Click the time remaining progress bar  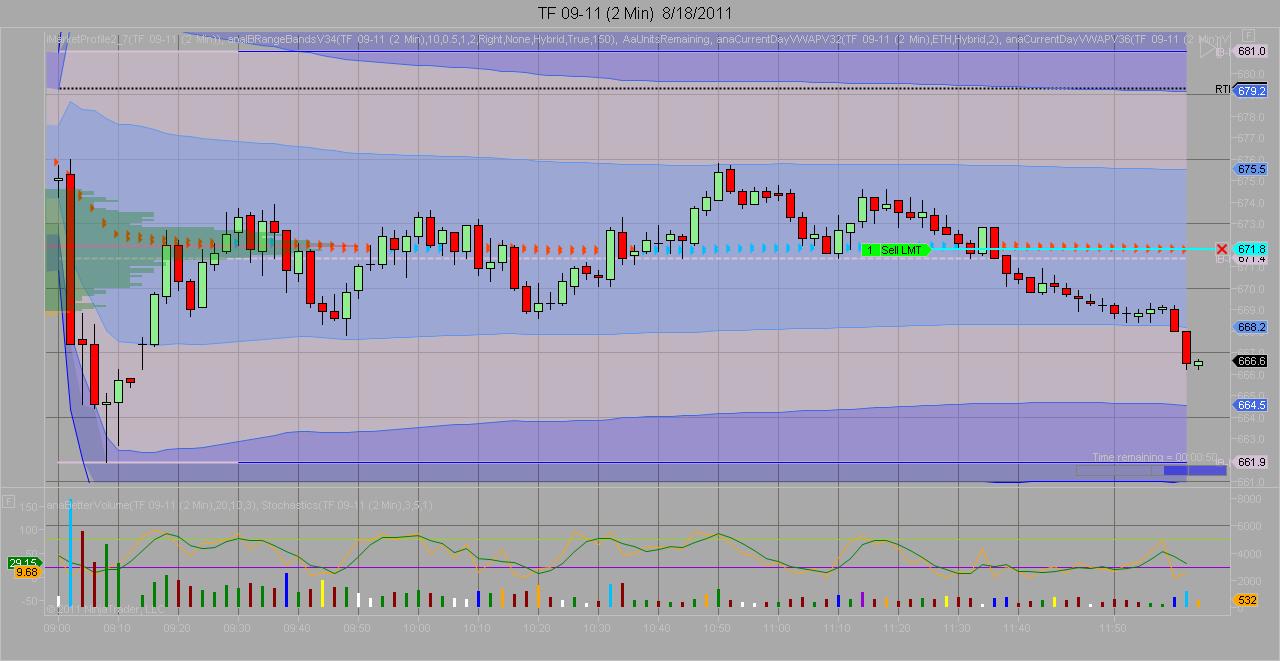[1151, 470]
